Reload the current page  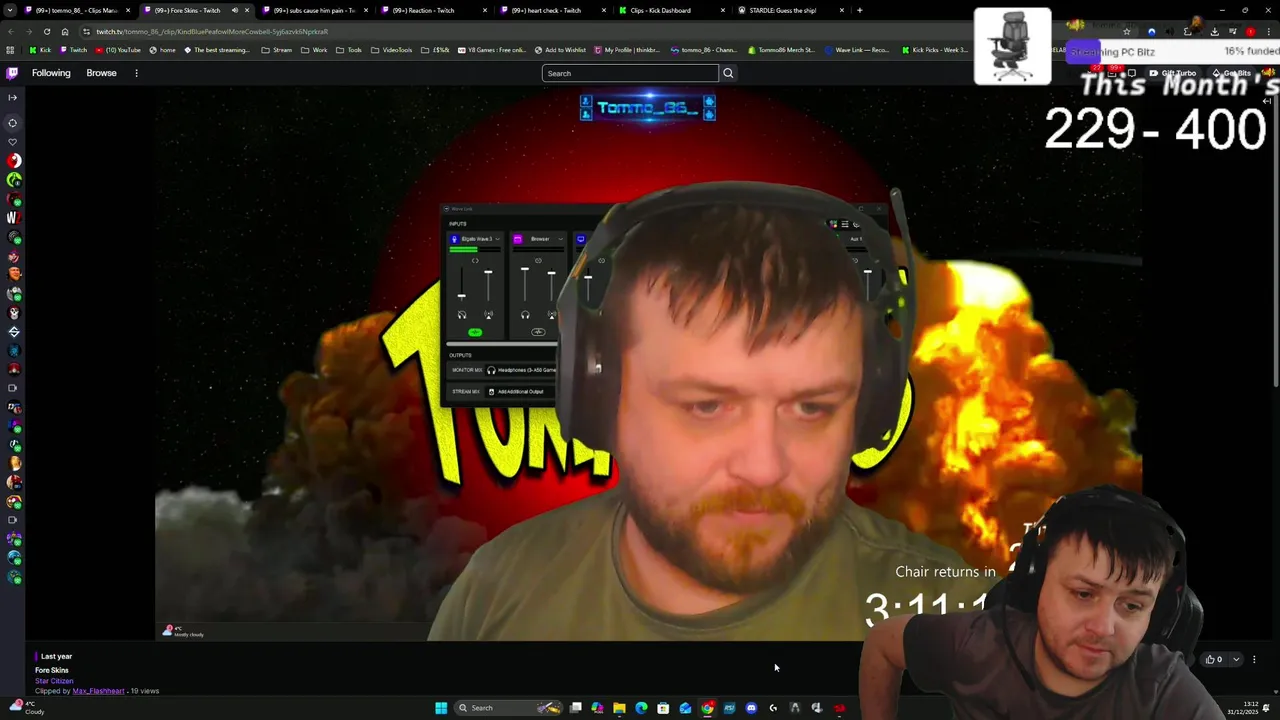pyautogui.click(x=46, y=31)
